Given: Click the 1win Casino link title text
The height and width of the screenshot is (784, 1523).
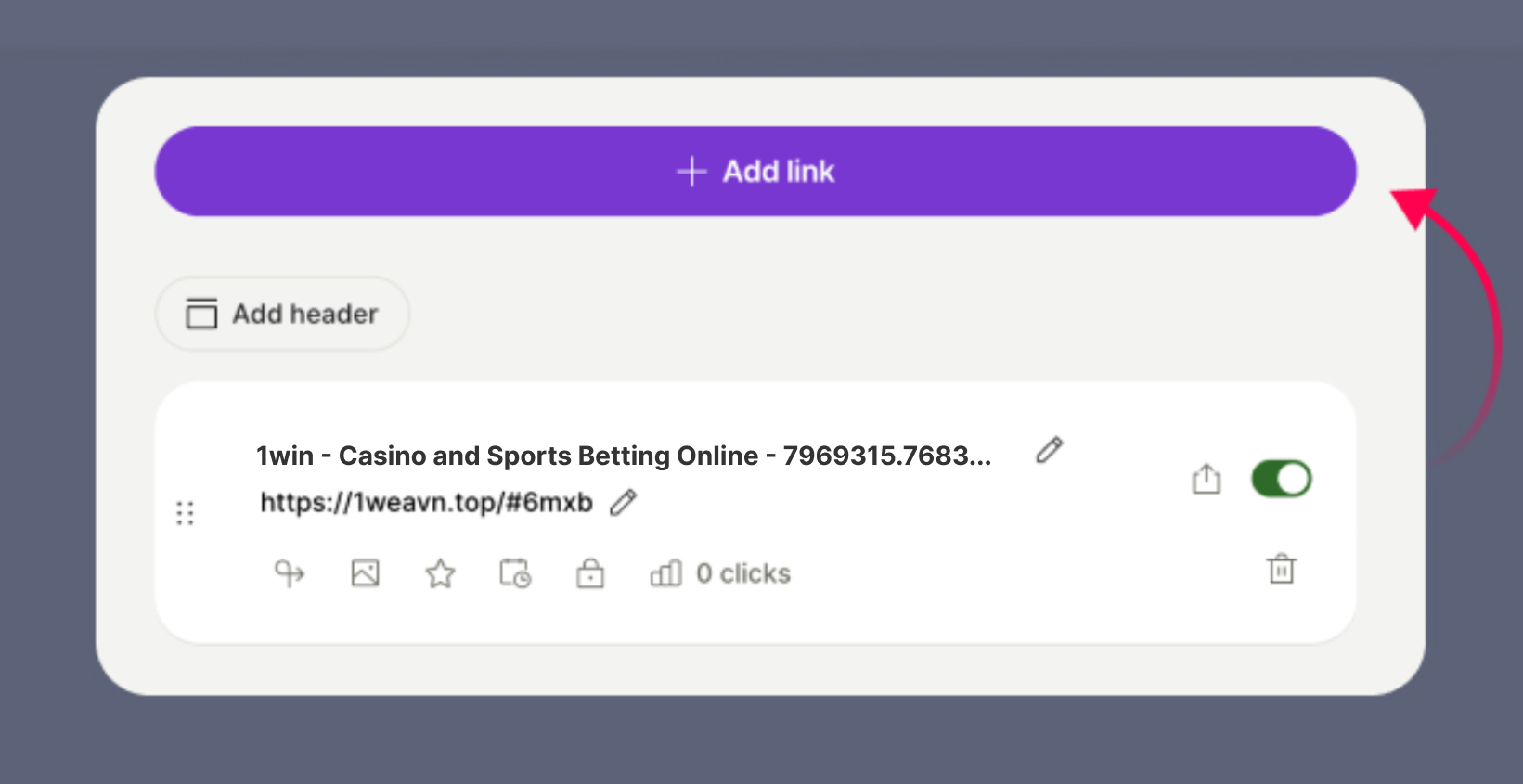Looking at the screenshot, I should (x=623, y=456).
